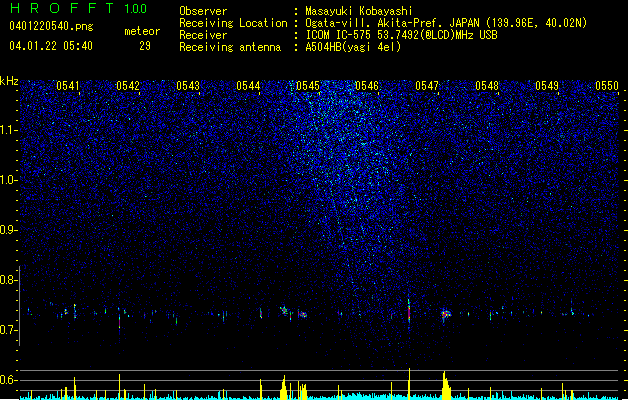Select observer name Masayuki Kobayashi
The height and width of the screenshot is (400, 629).
(359, 11)
